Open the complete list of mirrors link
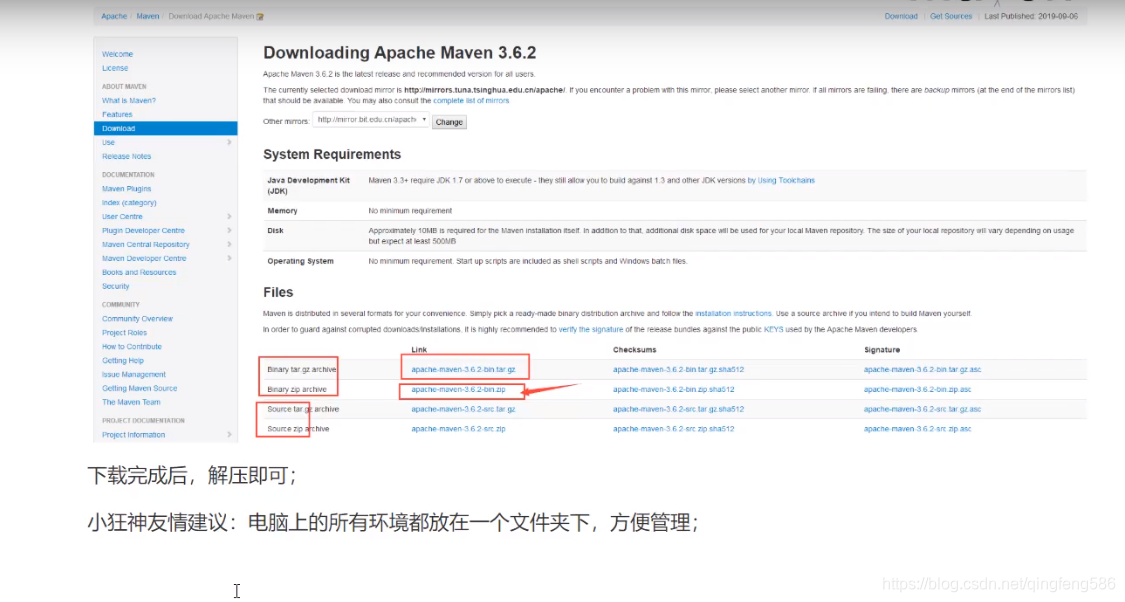 [471, 101]
